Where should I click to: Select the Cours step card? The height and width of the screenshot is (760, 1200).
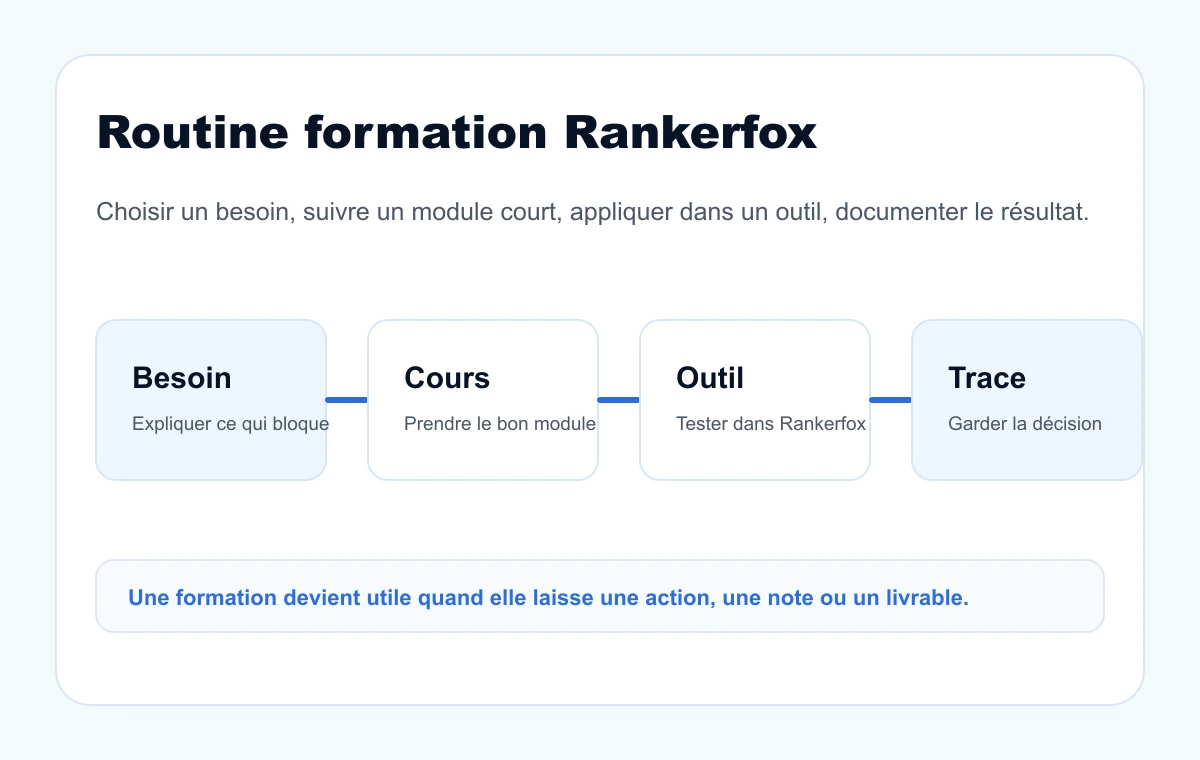pyautogui.click(x=483, y=400)
